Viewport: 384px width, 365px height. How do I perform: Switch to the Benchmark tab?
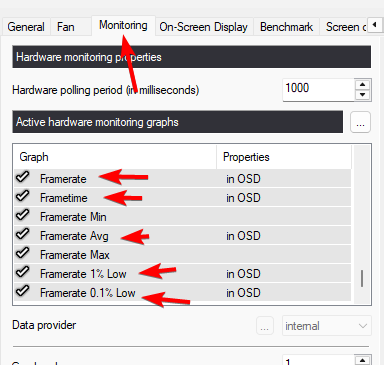pyautogui.click(x=286, y=27)
